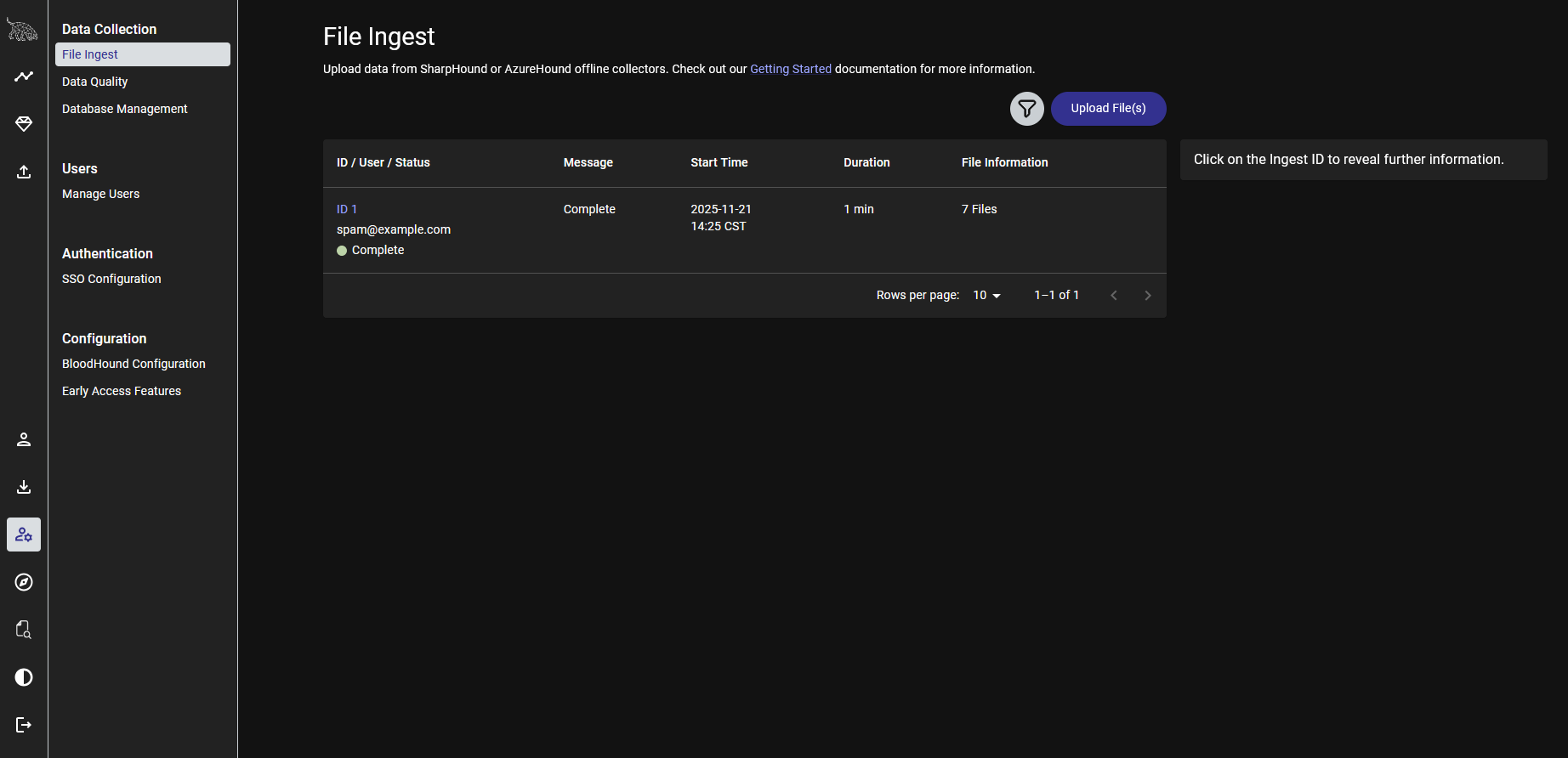Expand the Rows per page dropdown

pos(986,296)
